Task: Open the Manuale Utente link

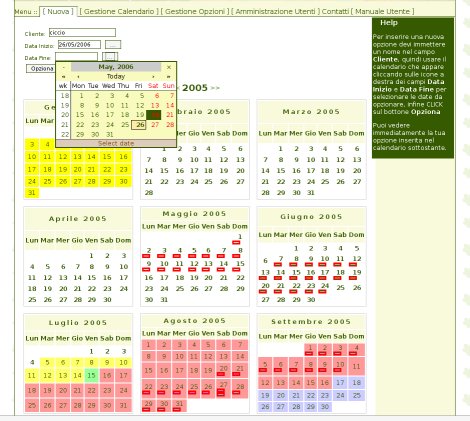Action: coord(382,12)
